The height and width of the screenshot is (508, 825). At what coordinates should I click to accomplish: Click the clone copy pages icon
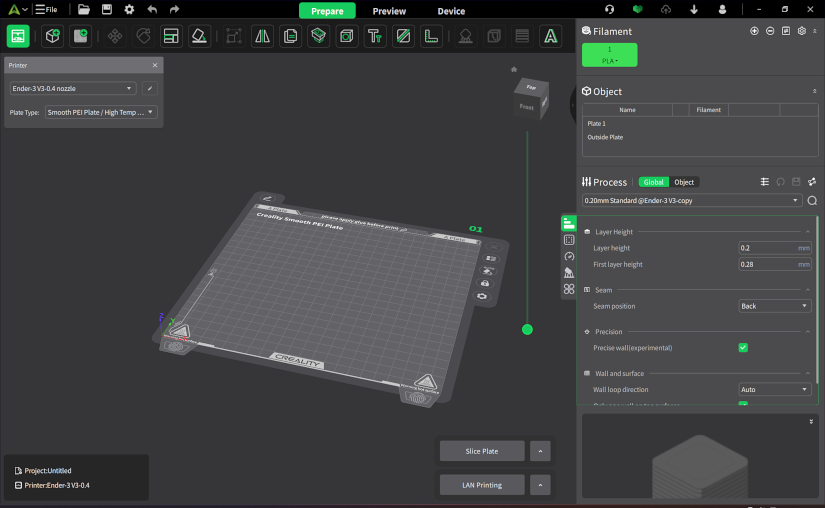[290, 36]
